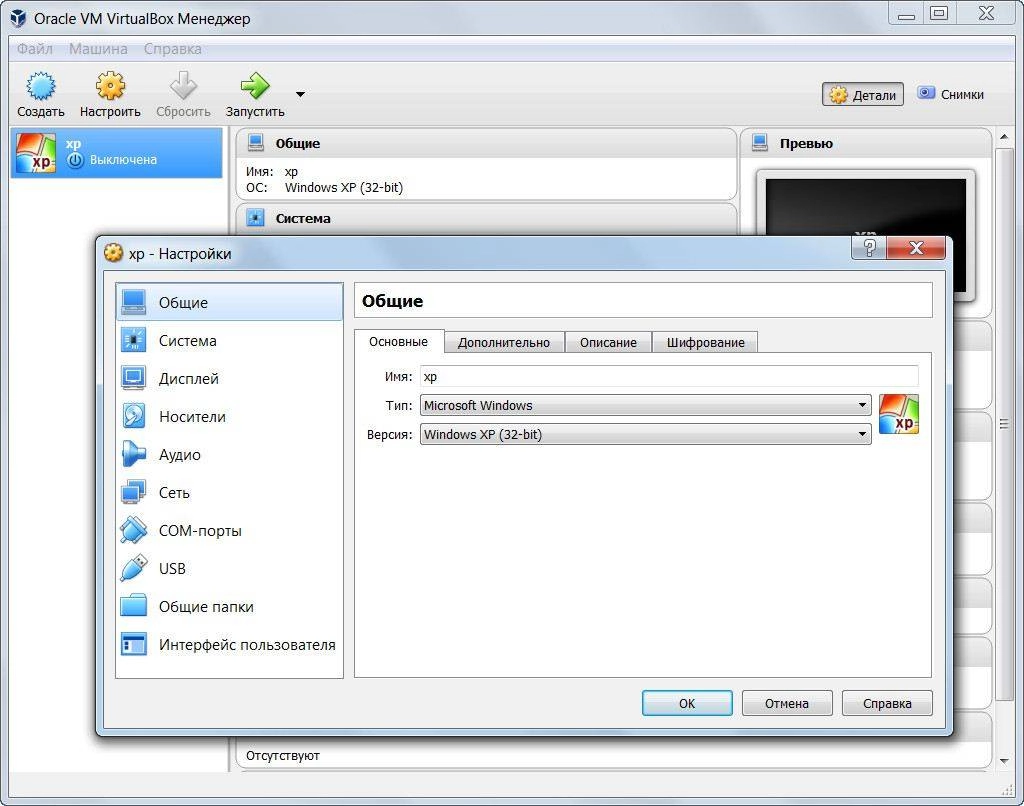Click the Запустить green arrow icon

point(255,86)
